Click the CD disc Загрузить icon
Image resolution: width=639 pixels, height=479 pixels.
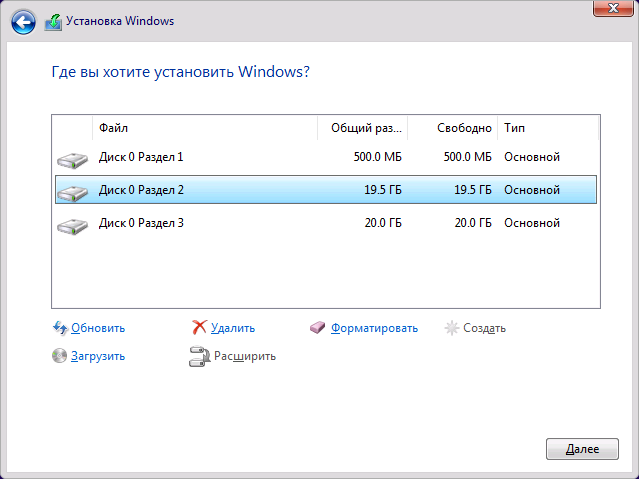(59, 355)
